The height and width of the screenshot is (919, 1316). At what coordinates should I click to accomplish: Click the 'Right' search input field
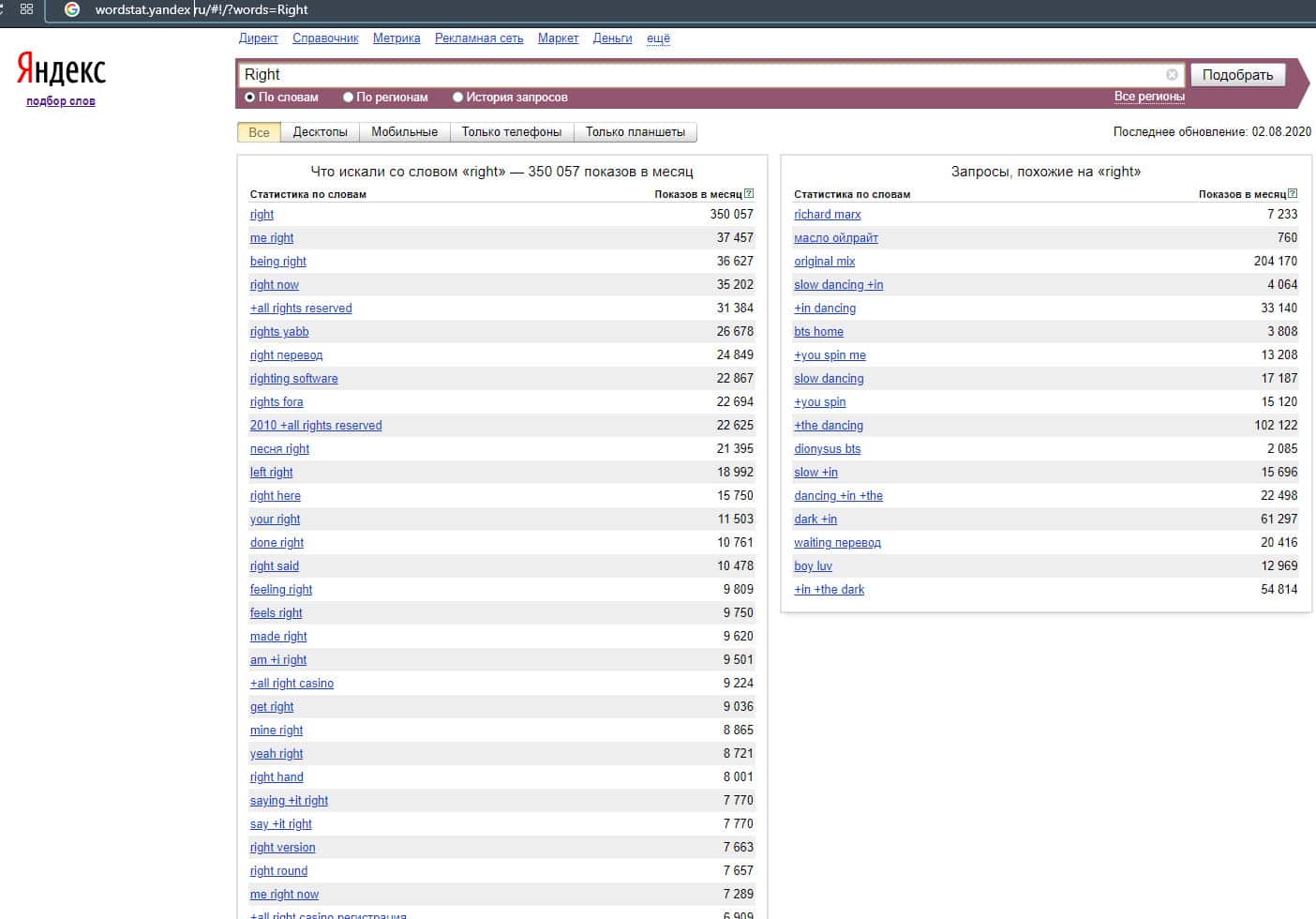pyautogui.click(x=694, y=75)
